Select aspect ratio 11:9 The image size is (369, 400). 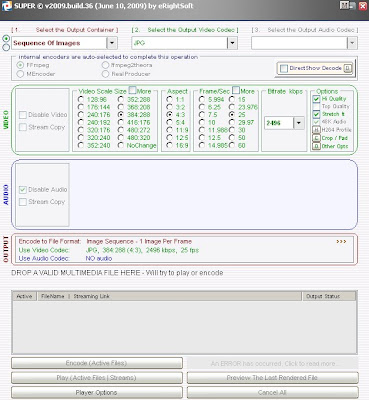[x=169, y=130]
